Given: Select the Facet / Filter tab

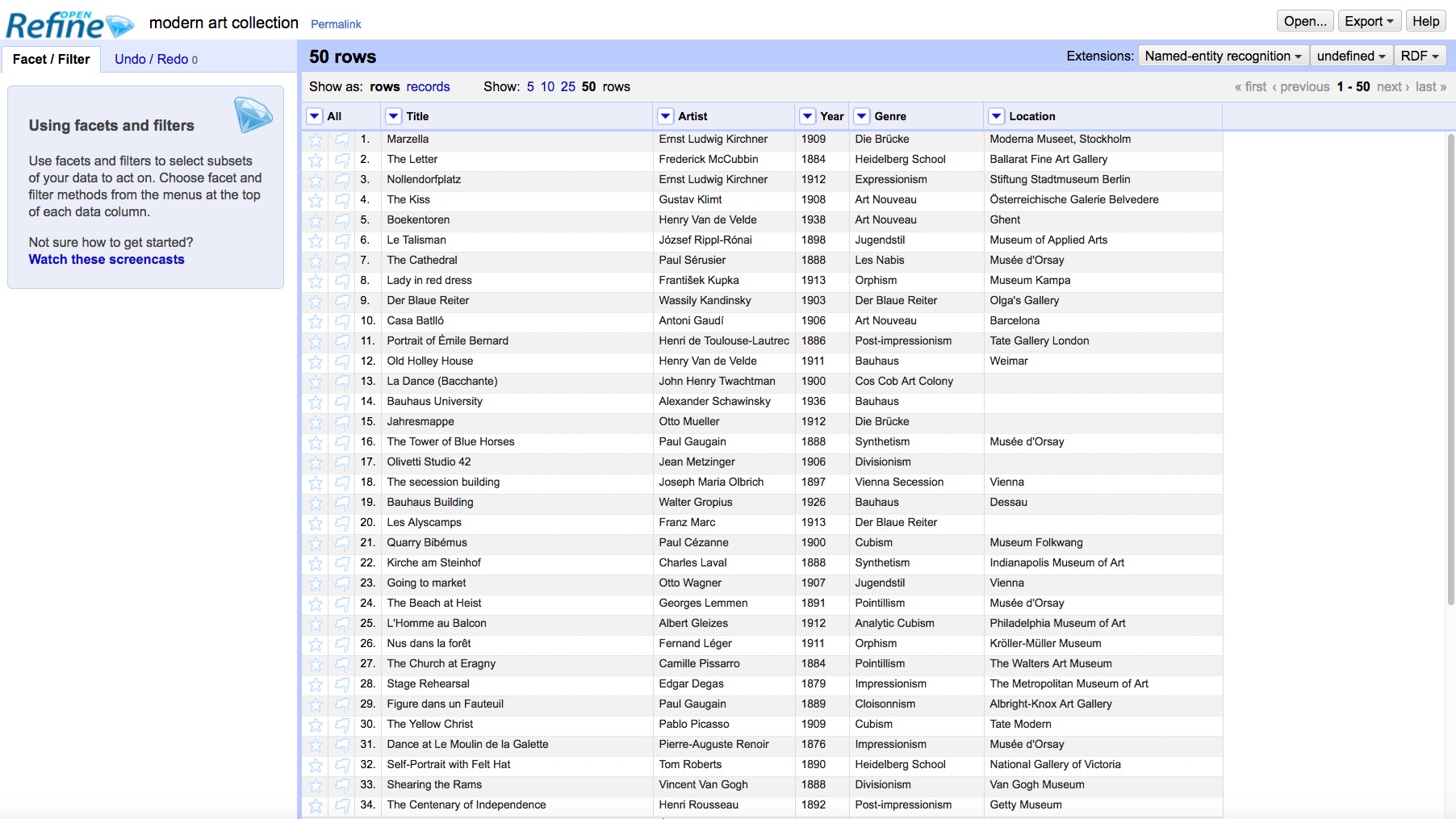Looking at the screenshot, I should (x=51, y=58).
